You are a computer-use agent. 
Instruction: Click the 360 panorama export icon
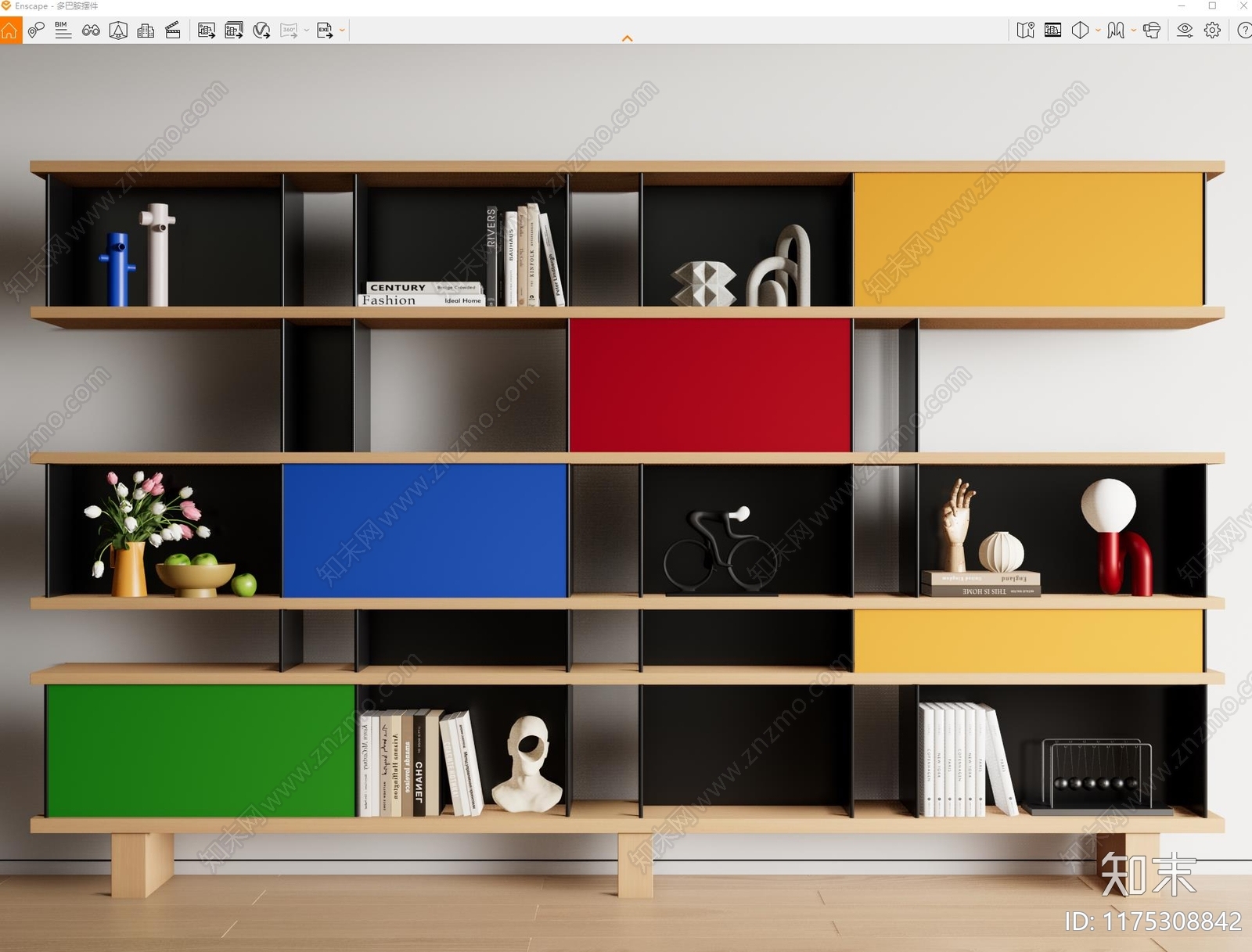(x=289, y=31)
